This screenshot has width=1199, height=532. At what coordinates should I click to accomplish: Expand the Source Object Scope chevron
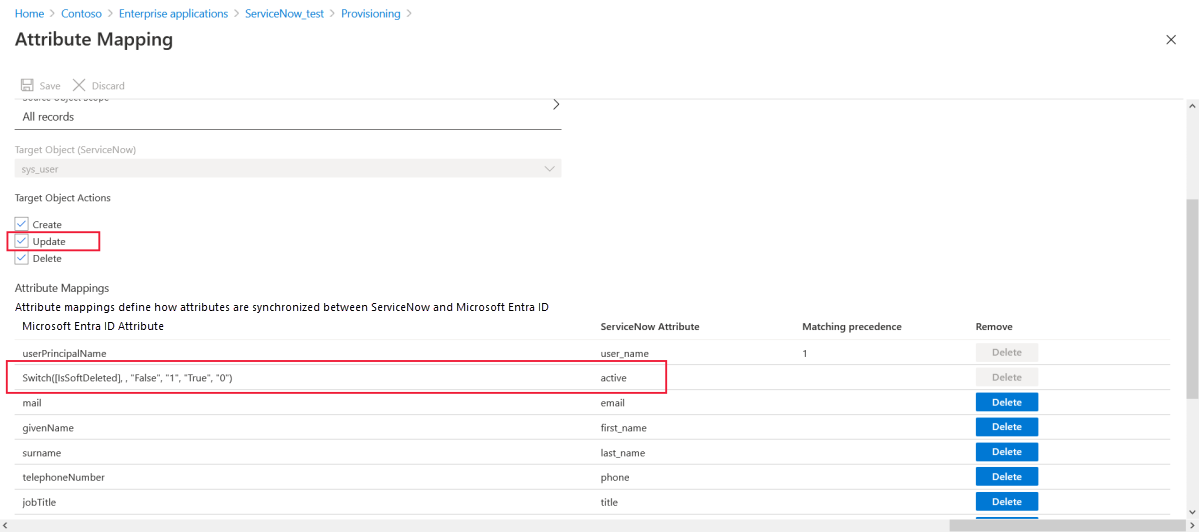556,105
